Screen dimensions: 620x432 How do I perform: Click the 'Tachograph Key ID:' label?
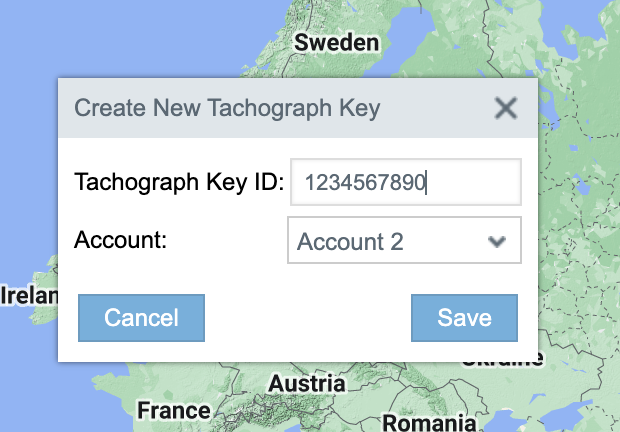(x=180, y=183)
